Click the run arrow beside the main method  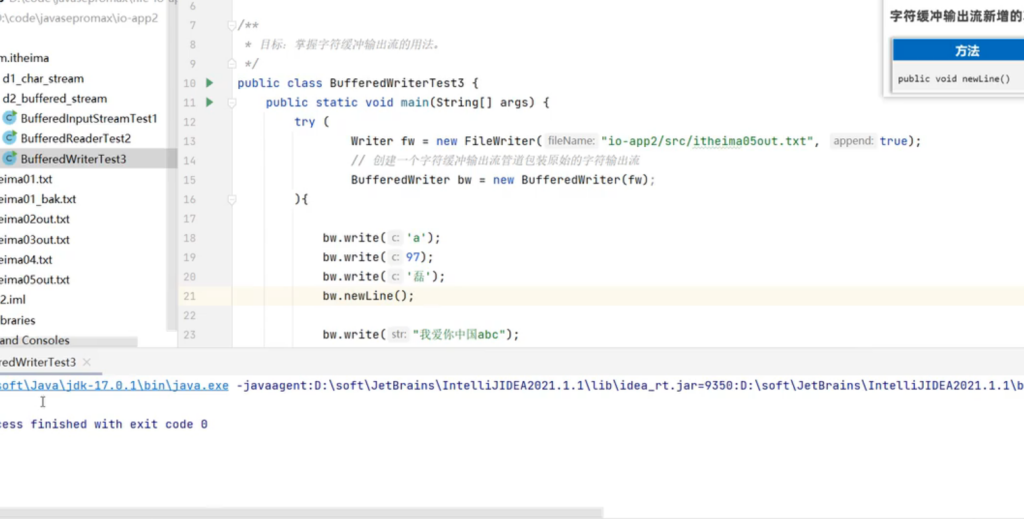pos(210,102)
